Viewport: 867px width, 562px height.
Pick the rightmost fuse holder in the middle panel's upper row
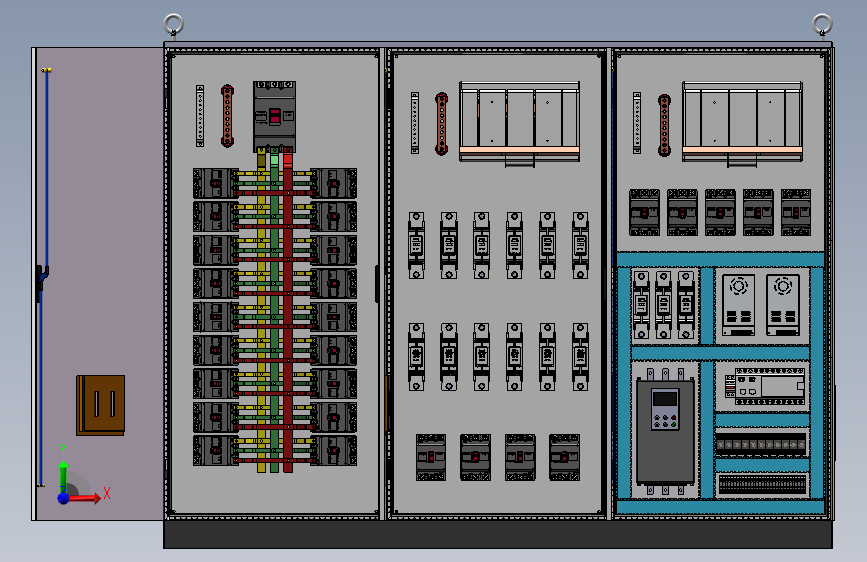pyautogui.click(x=580, y=245)
